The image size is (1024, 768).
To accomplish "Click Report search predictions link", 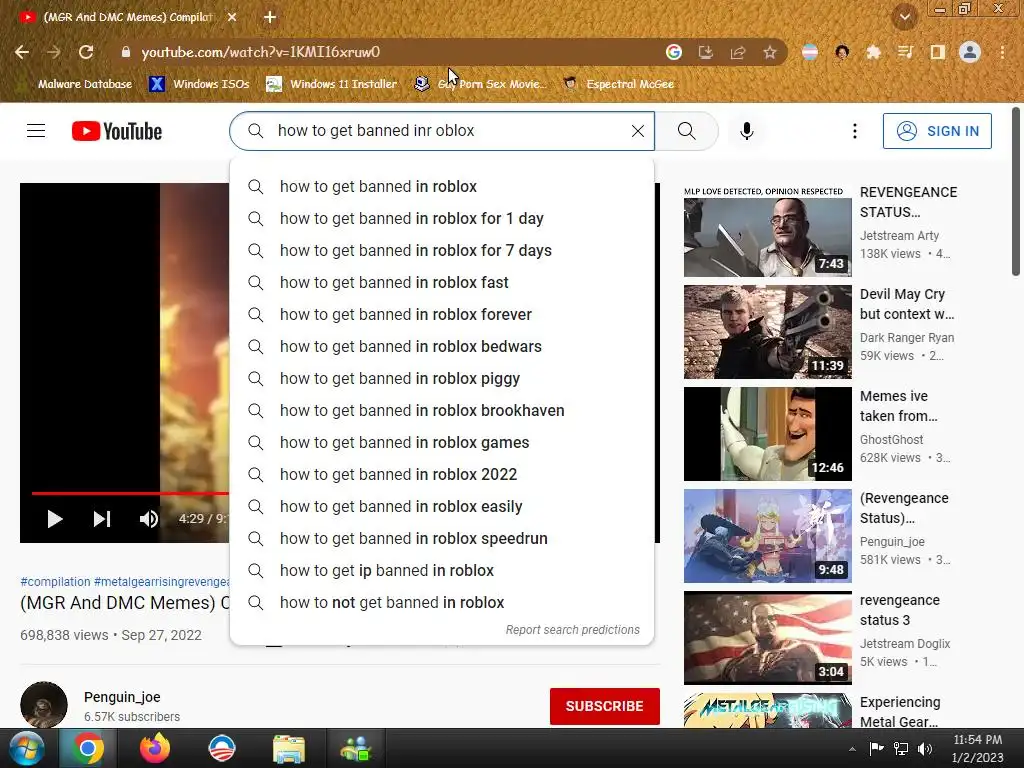I will 573,630.
